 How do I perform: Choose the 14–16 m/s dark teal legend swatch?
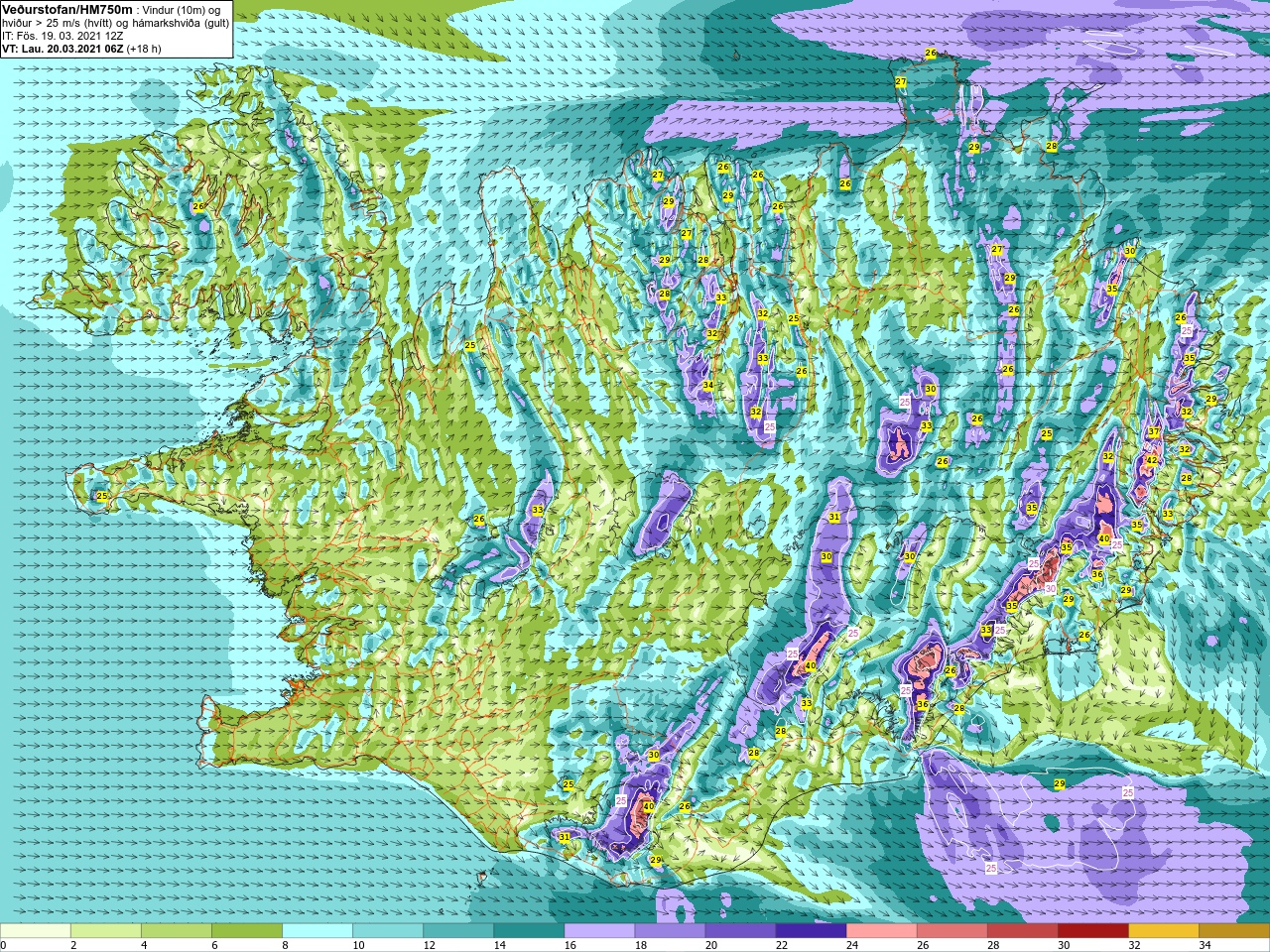529,930
